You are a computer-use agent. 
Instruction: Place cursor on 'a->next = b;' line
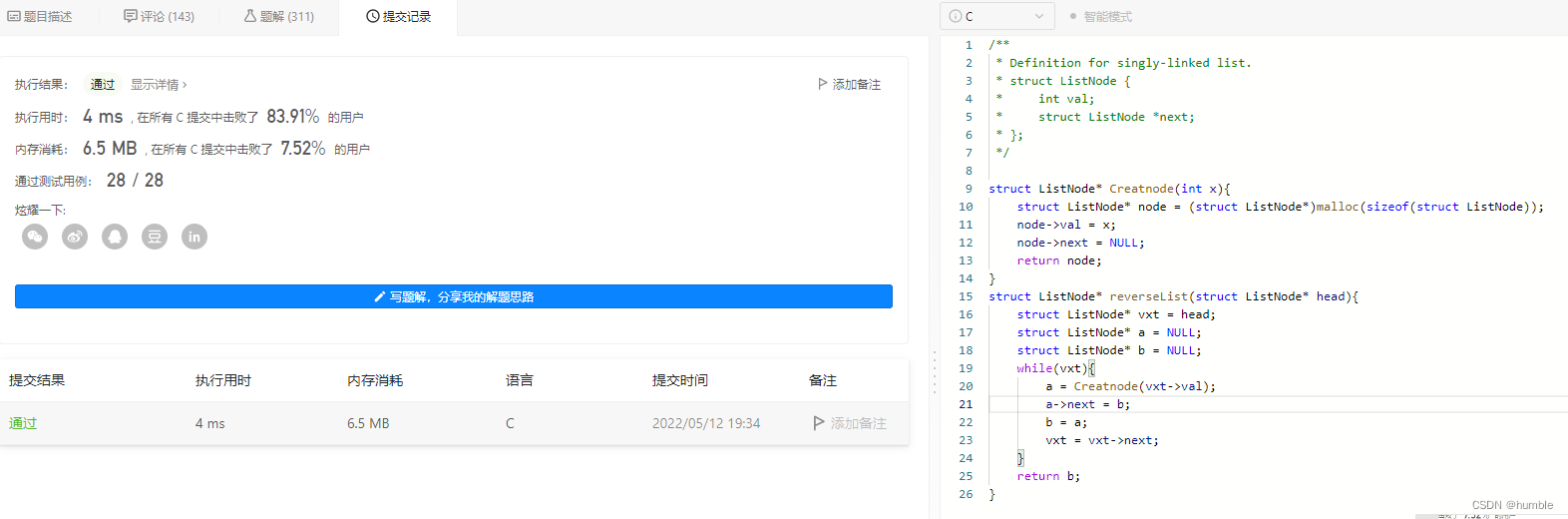pyautogui.click(x=1087, y=404)
